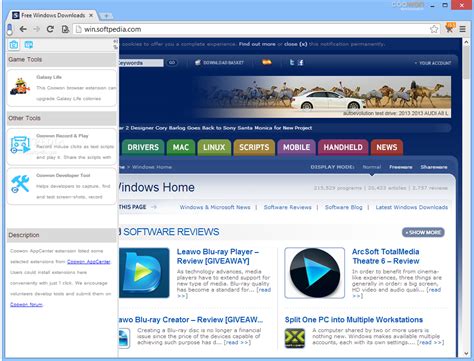The image size is (474, 361).
Task: Click the Cory Barlog news headline
Action: point(215,128)
